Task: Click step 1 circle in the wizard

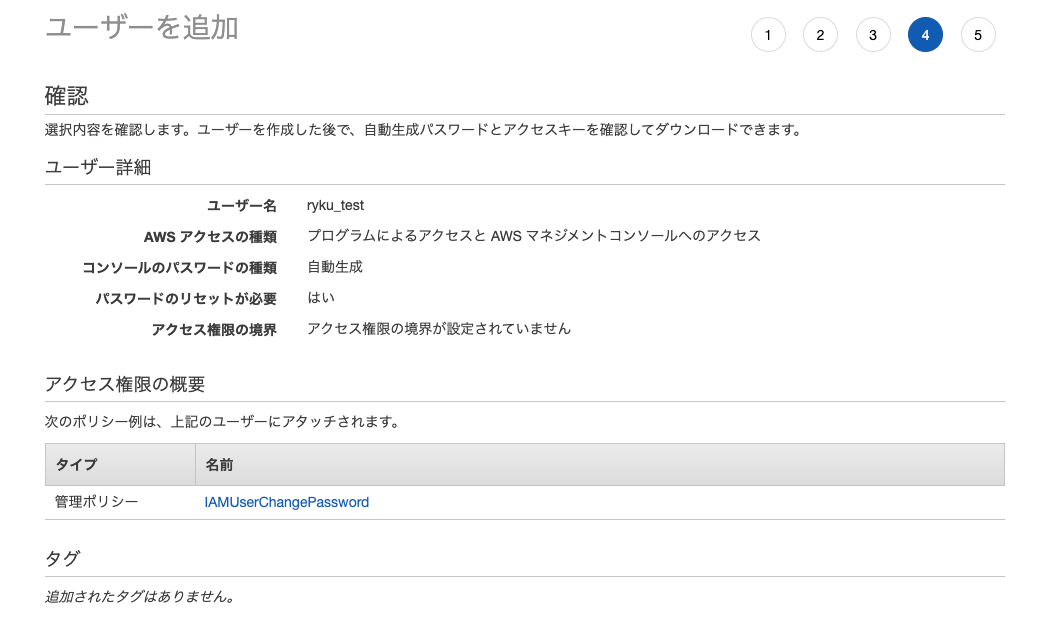Action: tap(768, 34)
